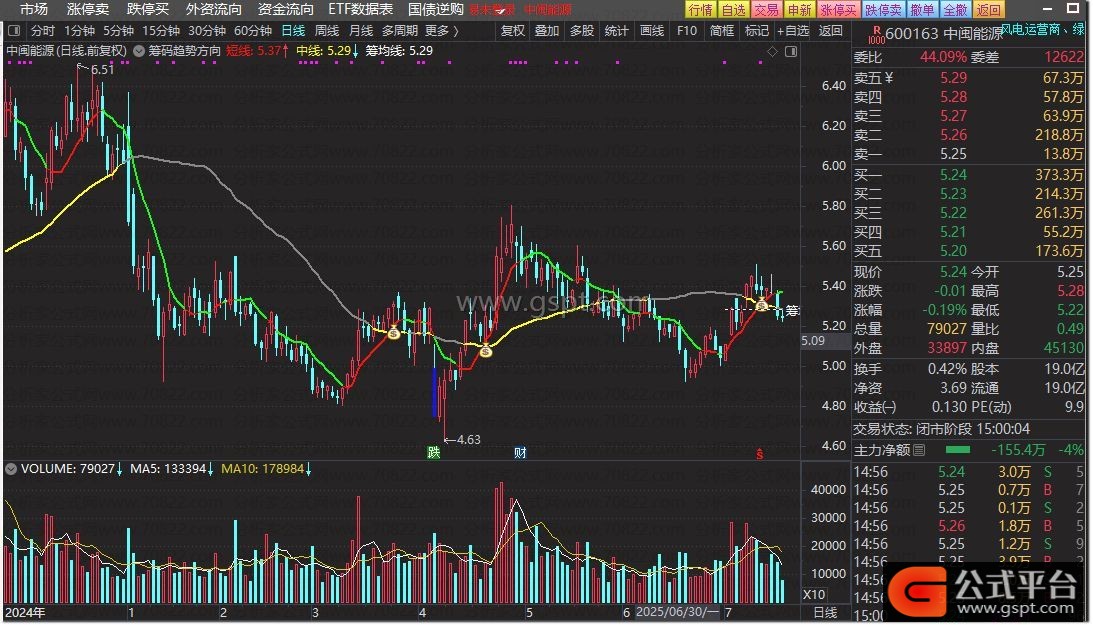The height and width of the screenshot is (625, 1093).
Task: Switch to the 分时 chart period
Action: 43,31
